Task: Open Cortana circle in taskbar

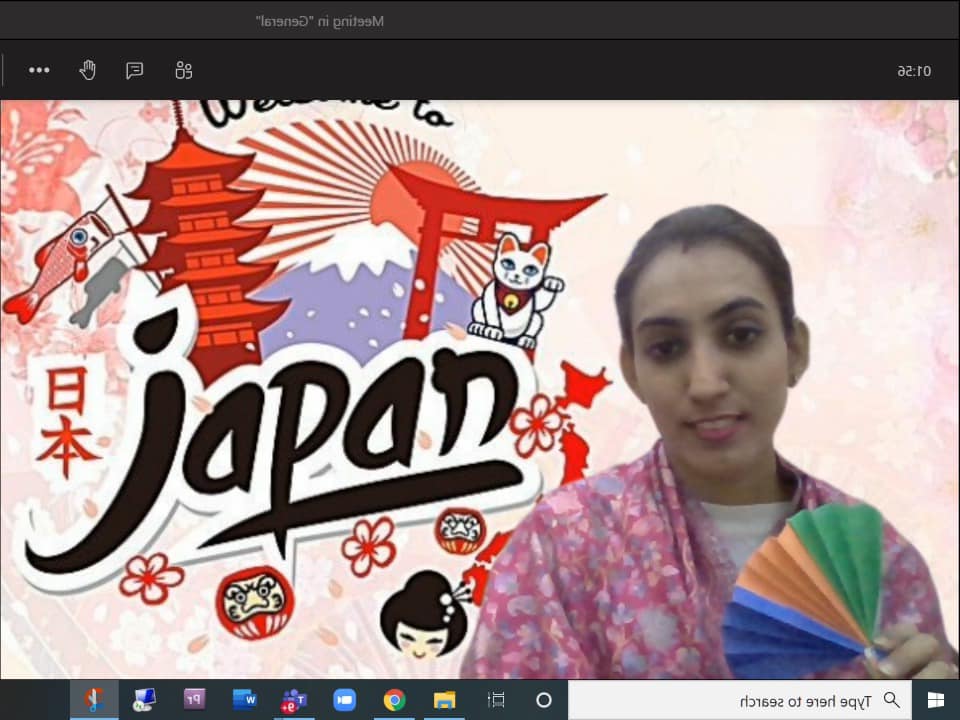Action: 544,700
